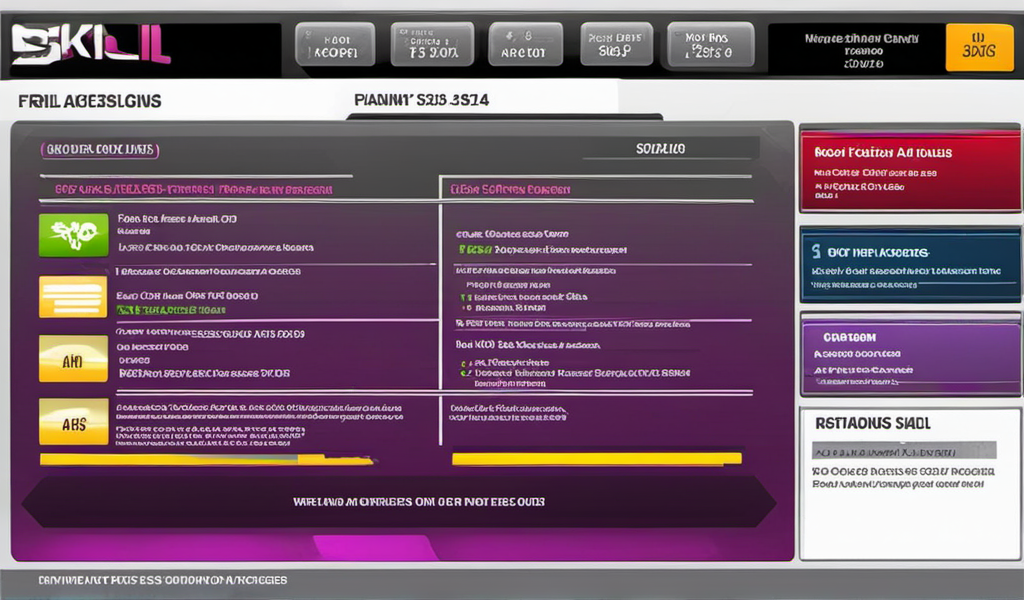Click the orange button in top-right corner
The image size is (1024, 600).
[x=972, y=48]
